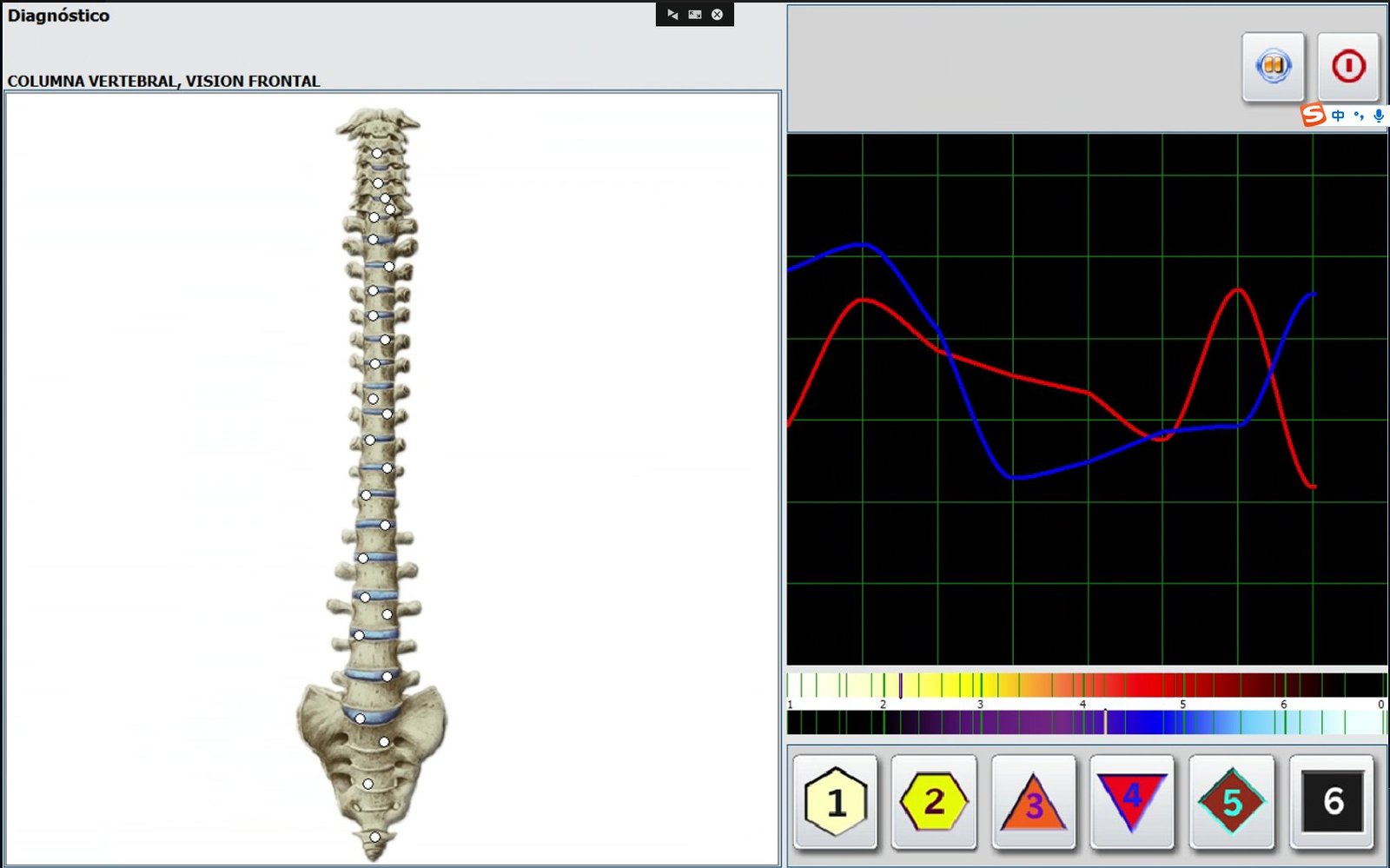Select the level 2 yellow hexagon button
This screenshot has width=1390, height=868.
(x=934, y=801)
